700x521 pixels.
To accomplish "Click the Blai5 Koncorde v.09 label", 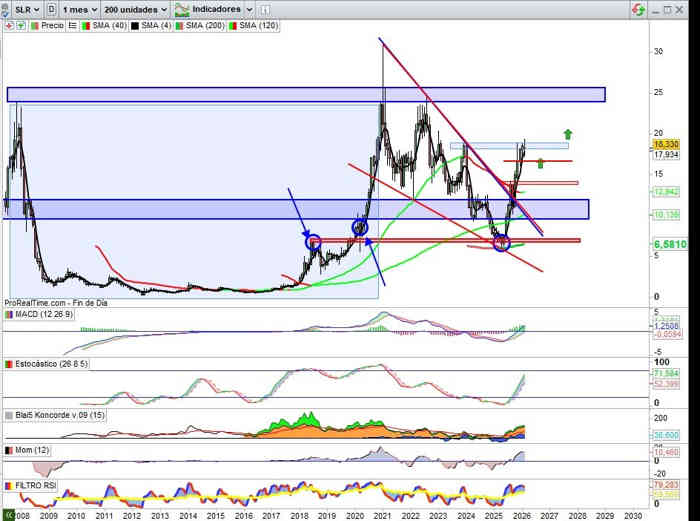I will [x=54, y=414].
